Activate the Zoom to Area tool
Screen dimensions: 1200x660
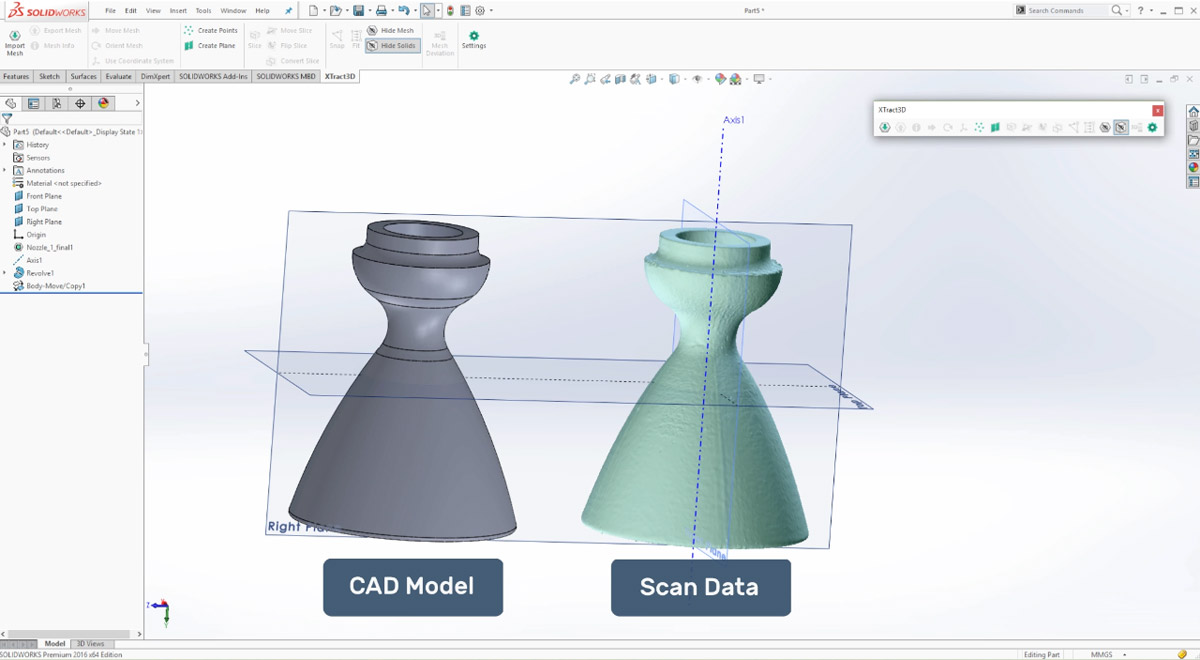click(x=590, y=79)
